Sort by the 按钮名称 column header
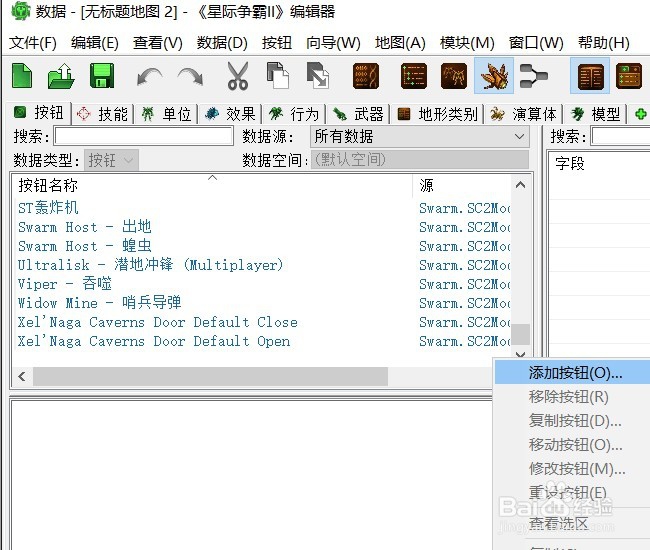Viewport: 650px width, 550px height. pos(212,185)
